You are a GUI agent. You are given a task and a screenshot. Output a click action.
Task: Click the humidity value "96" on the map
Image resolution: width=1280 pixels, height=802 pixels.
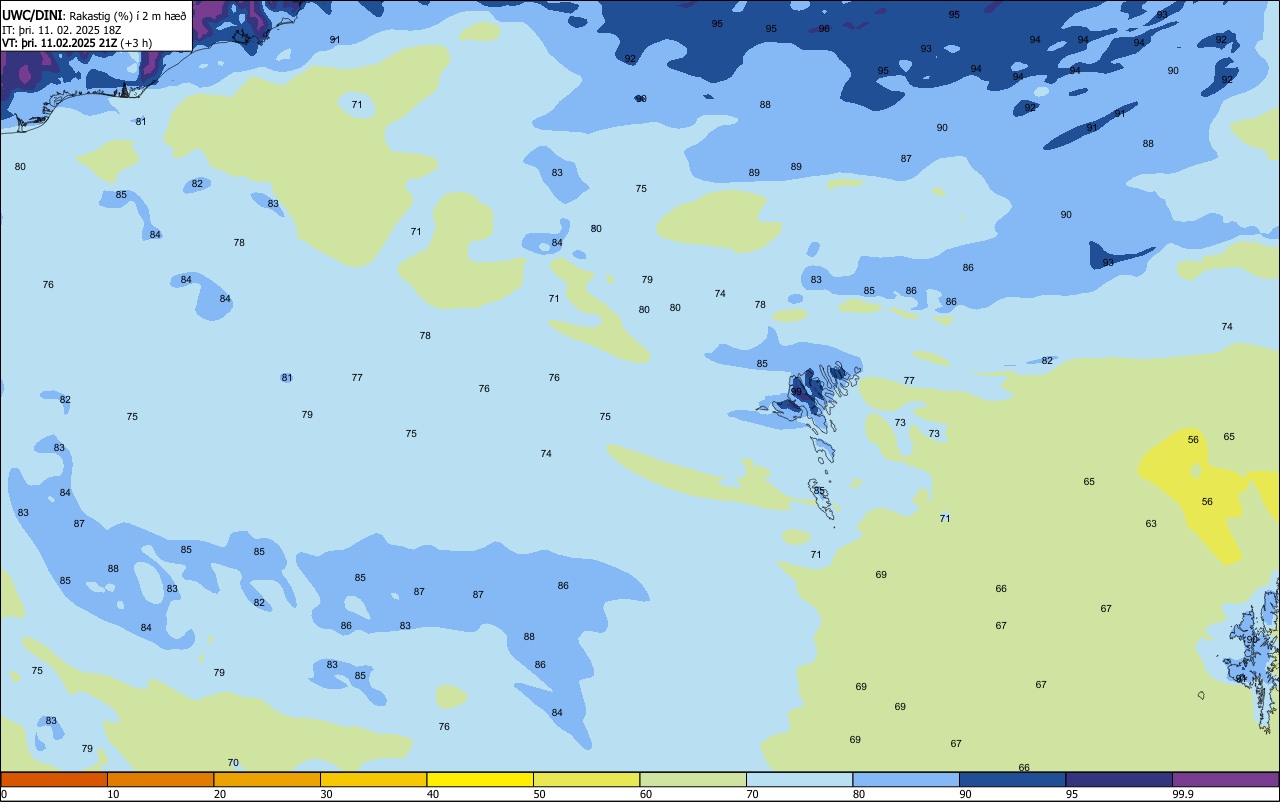[x=824, y=29]
